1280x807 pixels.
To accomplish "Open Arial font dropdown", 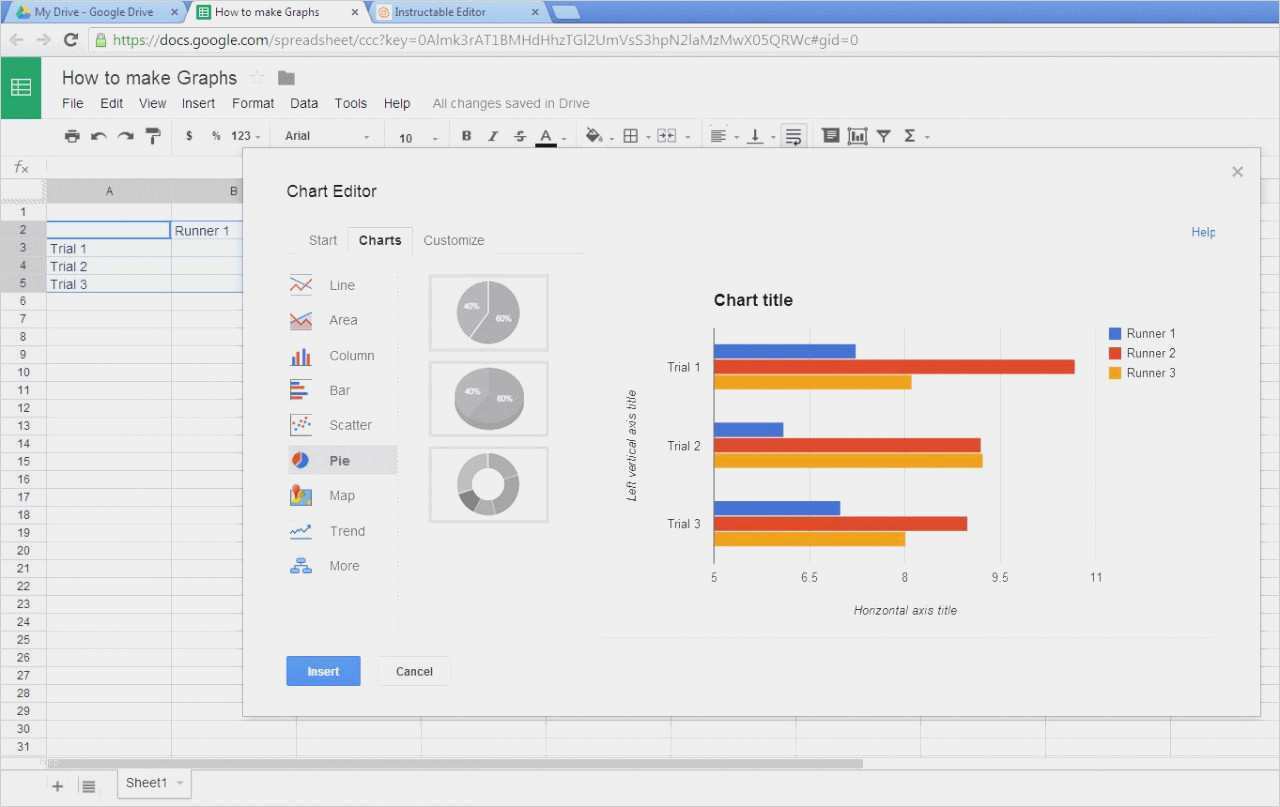I will pyautogui.click(x=327, y=136).
